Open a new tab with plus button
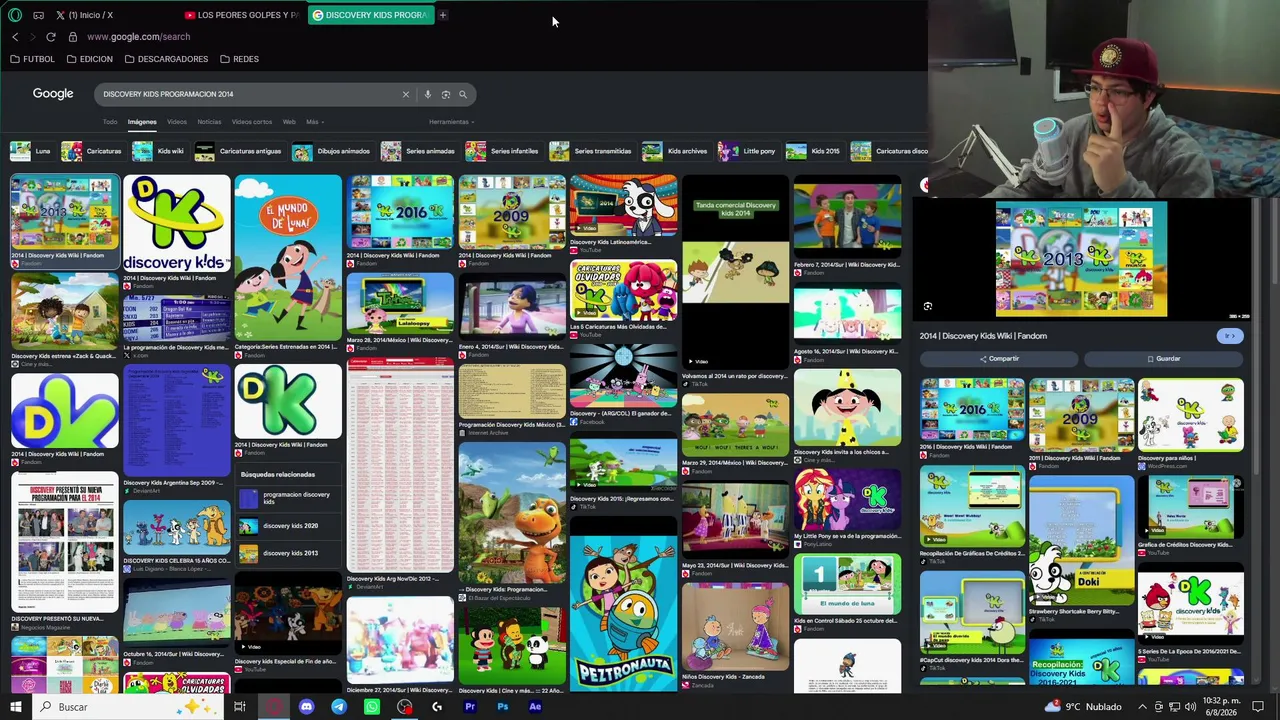The height and width of the screenshot is (720, 1280). 443,15
